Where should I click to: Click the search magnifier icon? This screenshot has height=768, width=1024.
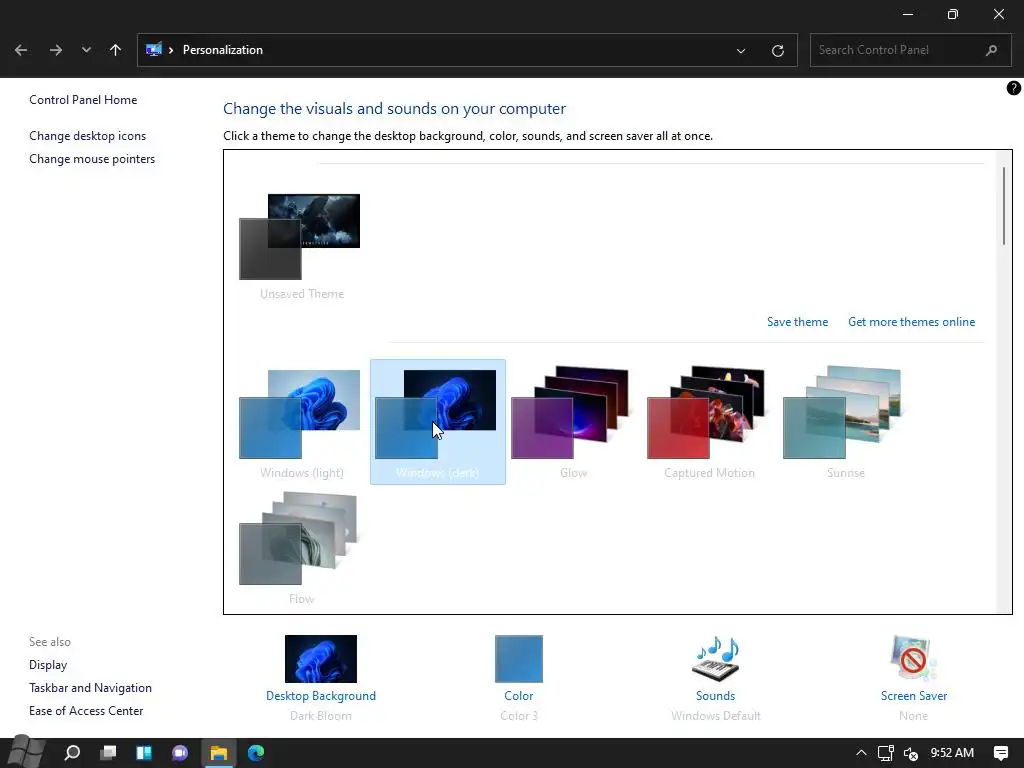991,50
